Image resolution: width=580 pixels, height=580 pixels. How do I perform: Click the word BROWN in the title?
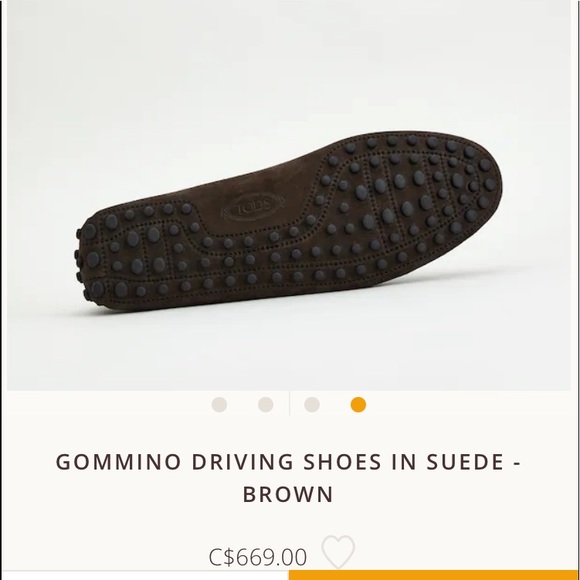[x=288, y=494]
